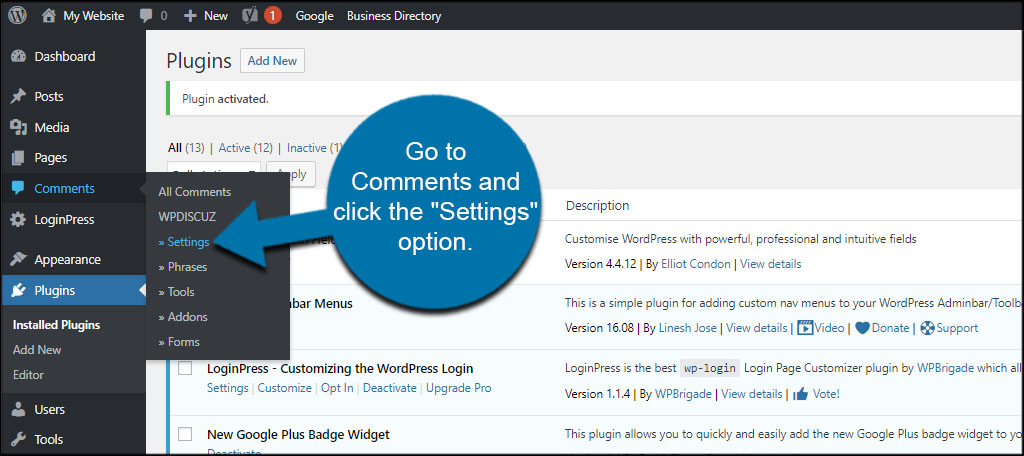Viewport: 1024px width, 456px height.
Task: Open All Comments in the flyout
Action: (x=195, y=192)
